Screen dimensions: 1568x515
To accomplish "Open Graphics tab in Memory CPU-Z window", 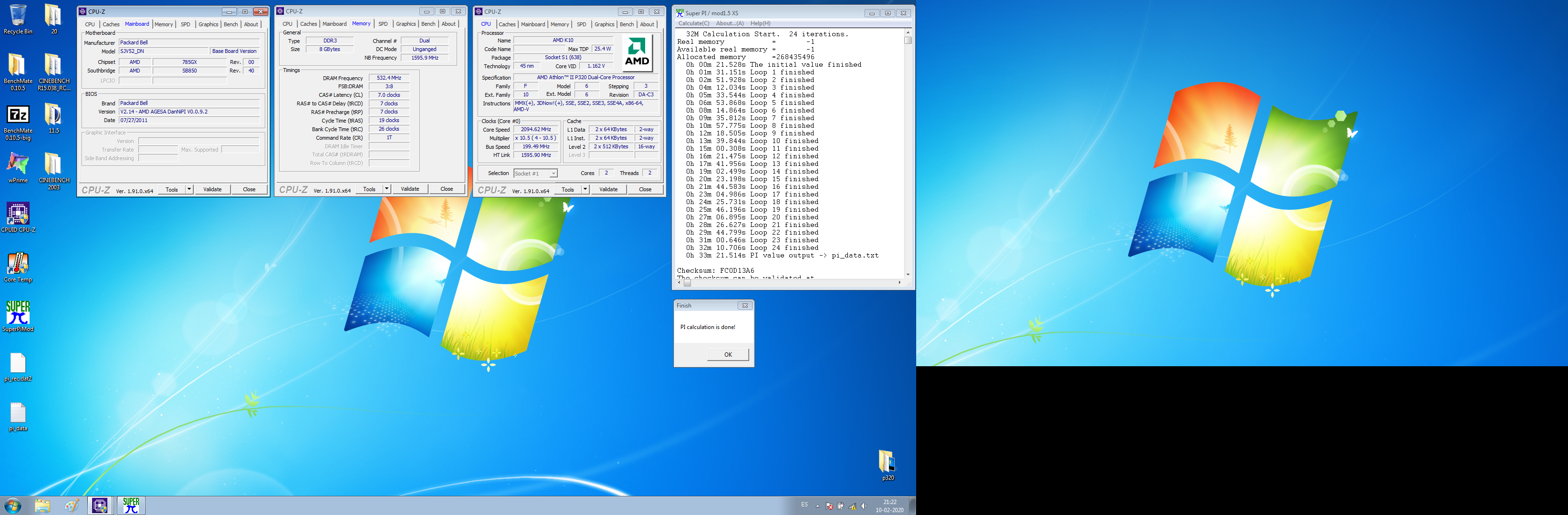I will point(406,24).
